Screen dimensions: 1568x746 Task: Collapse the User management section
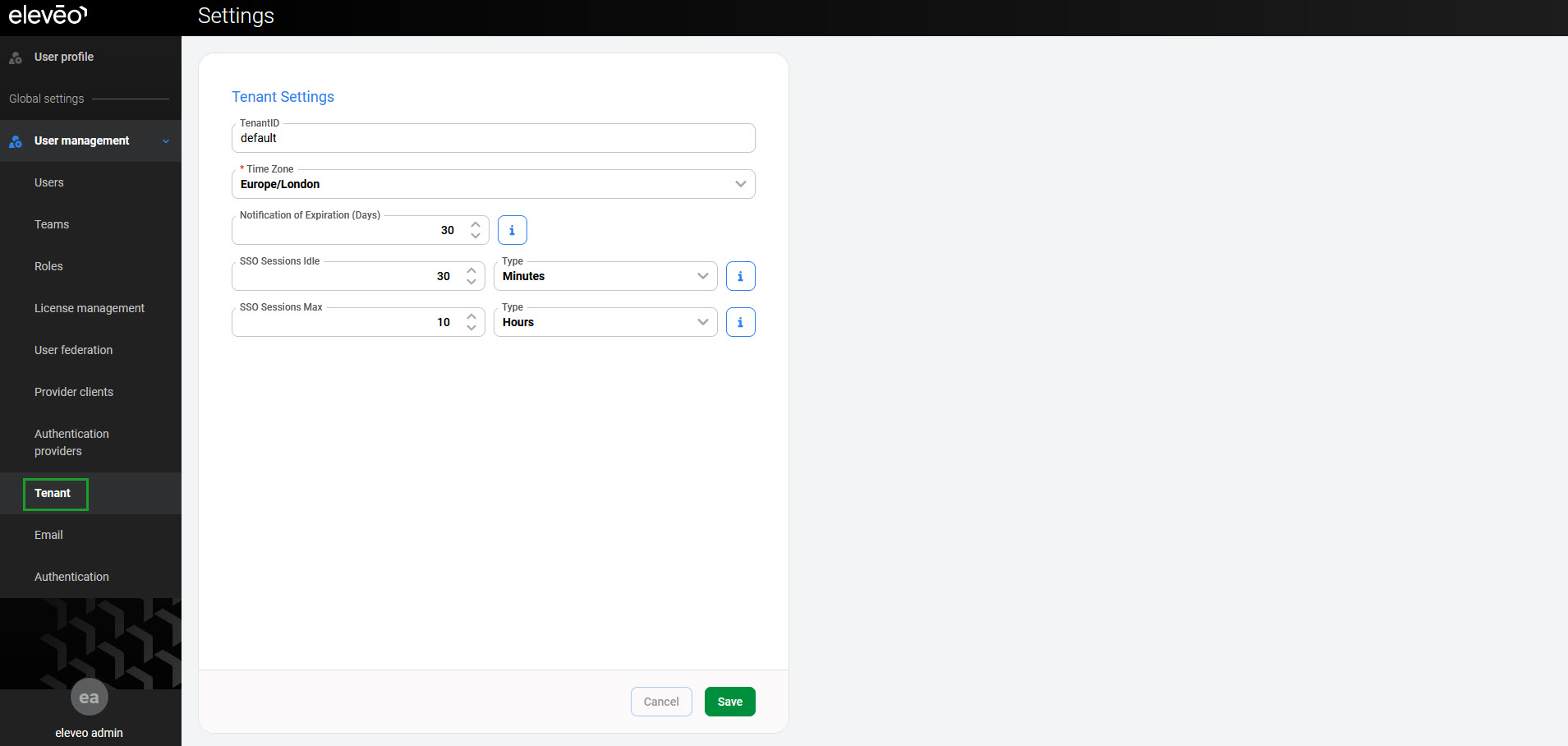166,141
